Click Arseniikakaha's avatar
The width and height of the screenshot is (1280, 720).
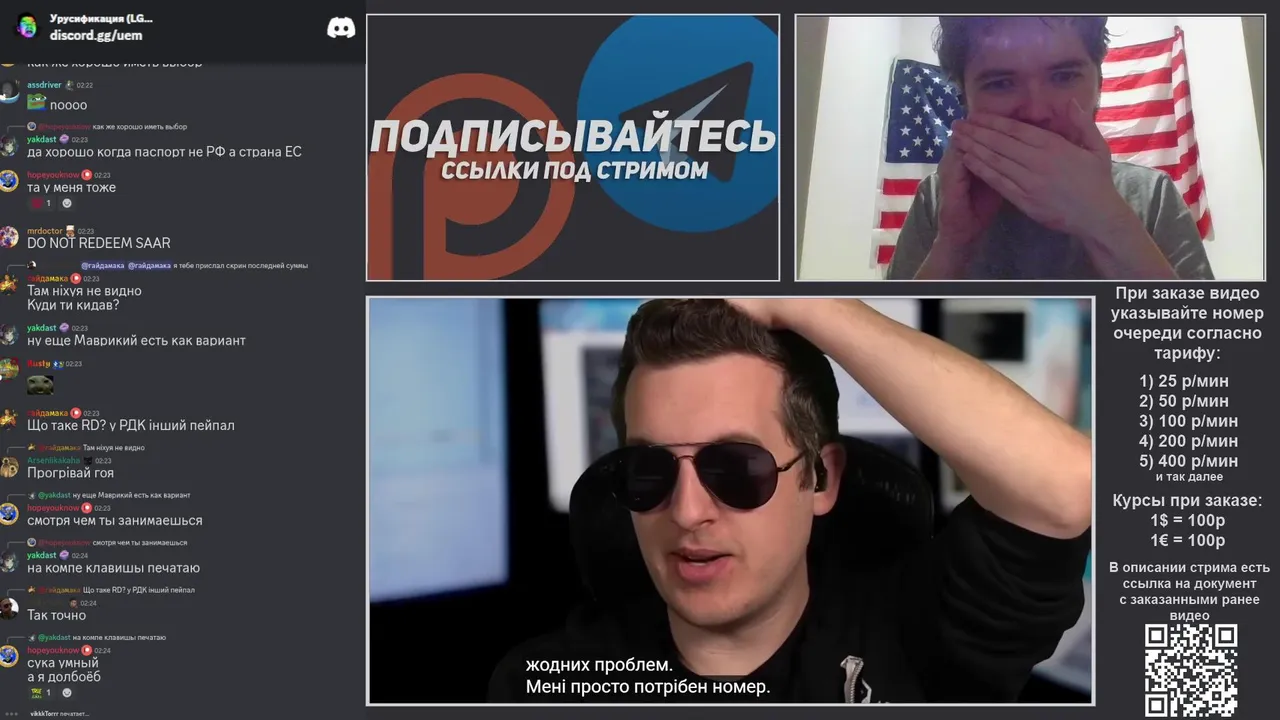pos(9,467)
